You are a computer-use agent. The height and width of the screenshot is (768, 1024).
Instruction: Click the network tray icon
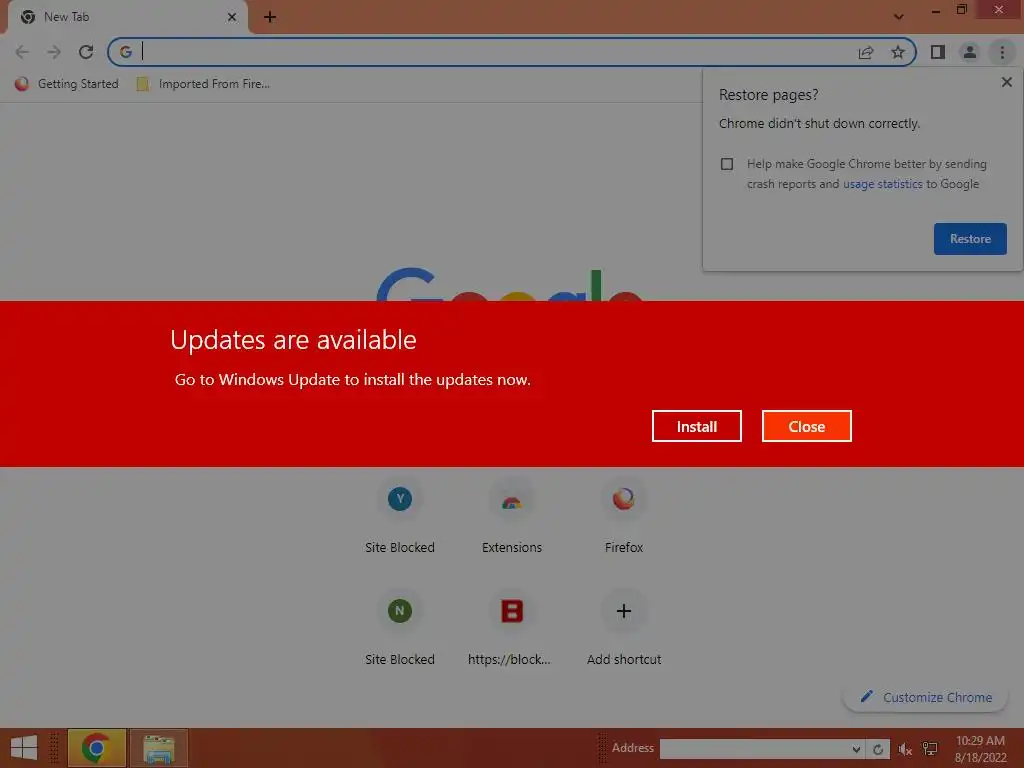click(x=930, y=749)
